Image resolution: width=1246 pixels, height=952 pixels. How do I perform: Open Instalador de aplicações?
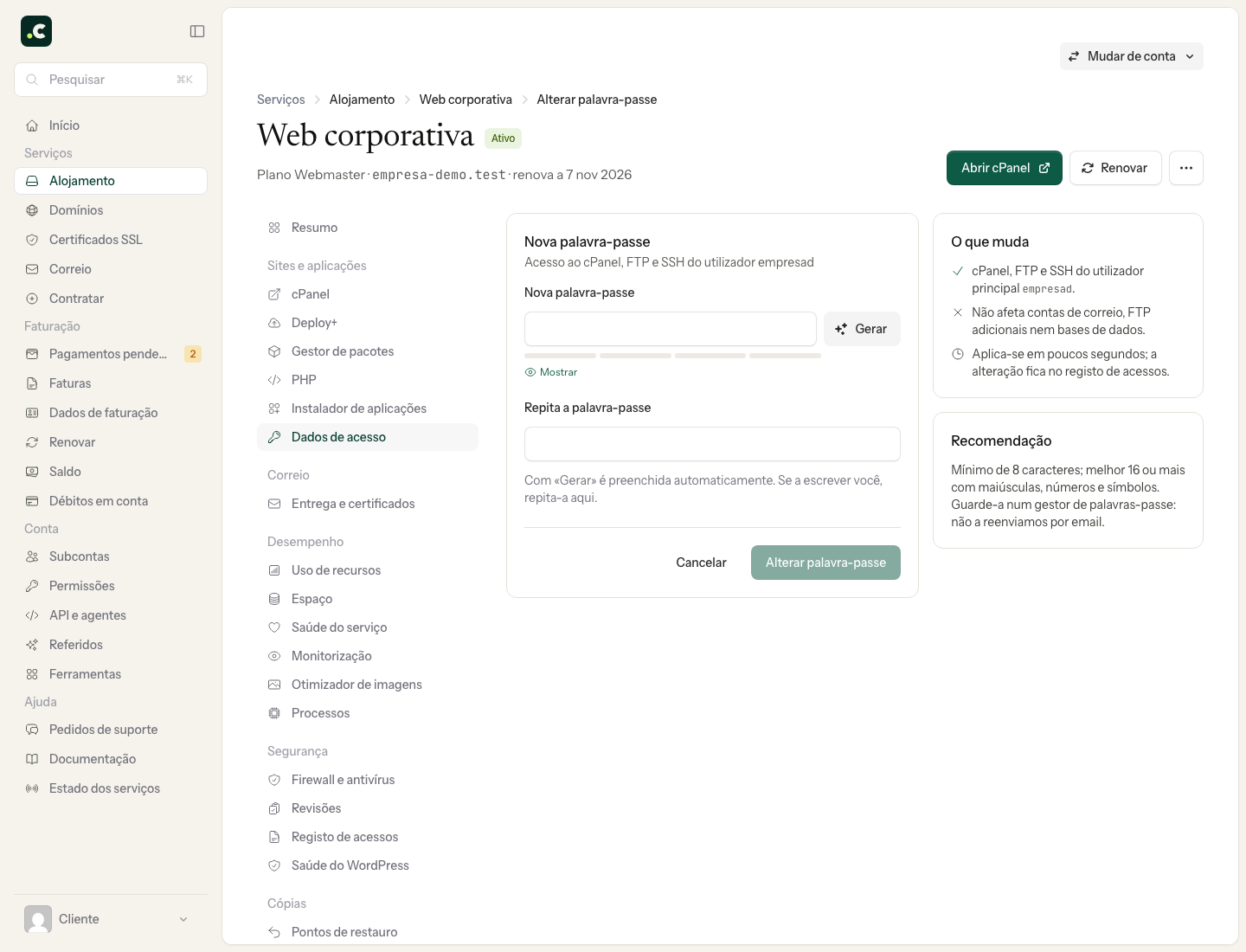[x=368, y=408]
